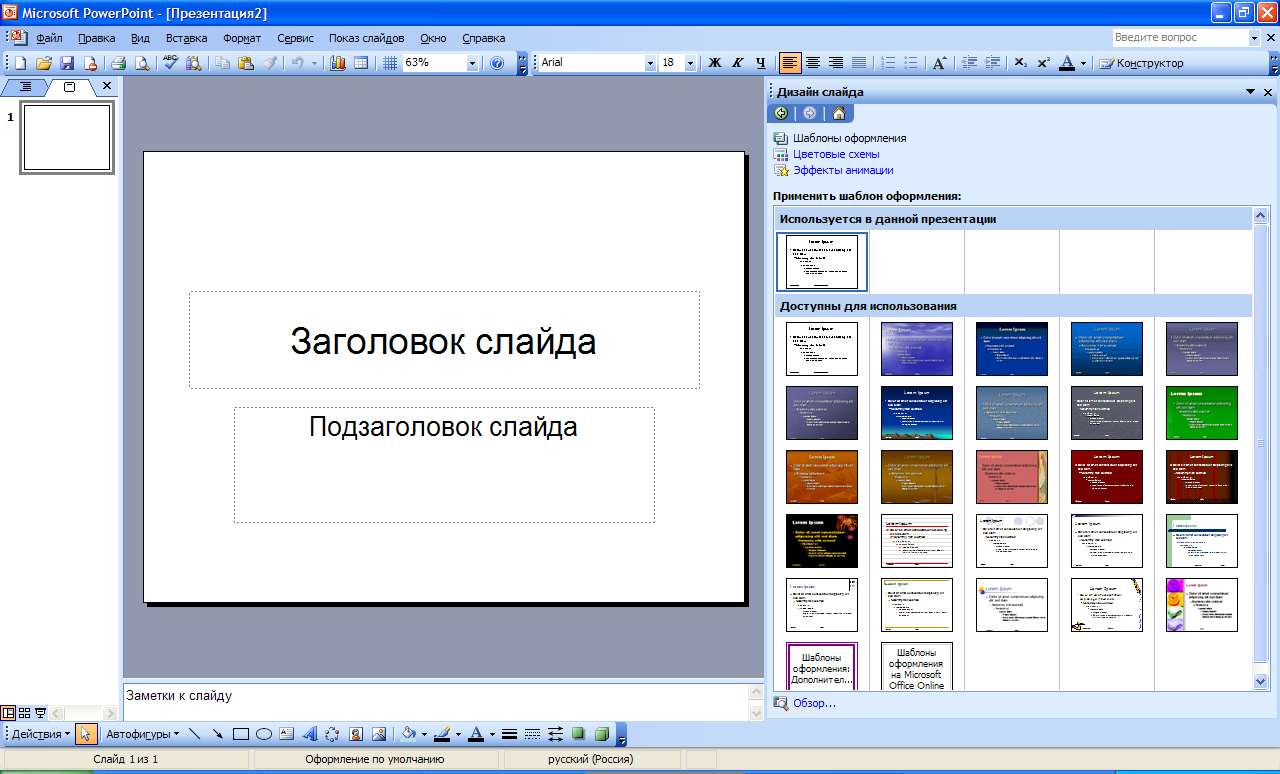The width and height of the screenshot is (1280, 774).
Task: Open the Файл menu
Action: pyautogui.click(x=49, y=38)
